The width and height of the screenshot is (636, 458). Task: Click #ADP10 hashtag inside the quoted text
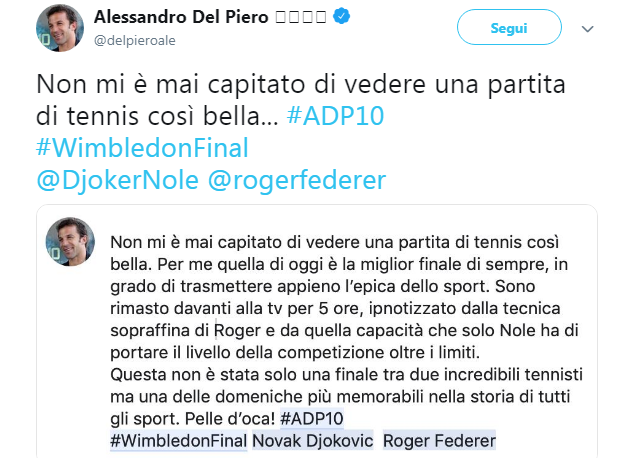coord(334,419)
